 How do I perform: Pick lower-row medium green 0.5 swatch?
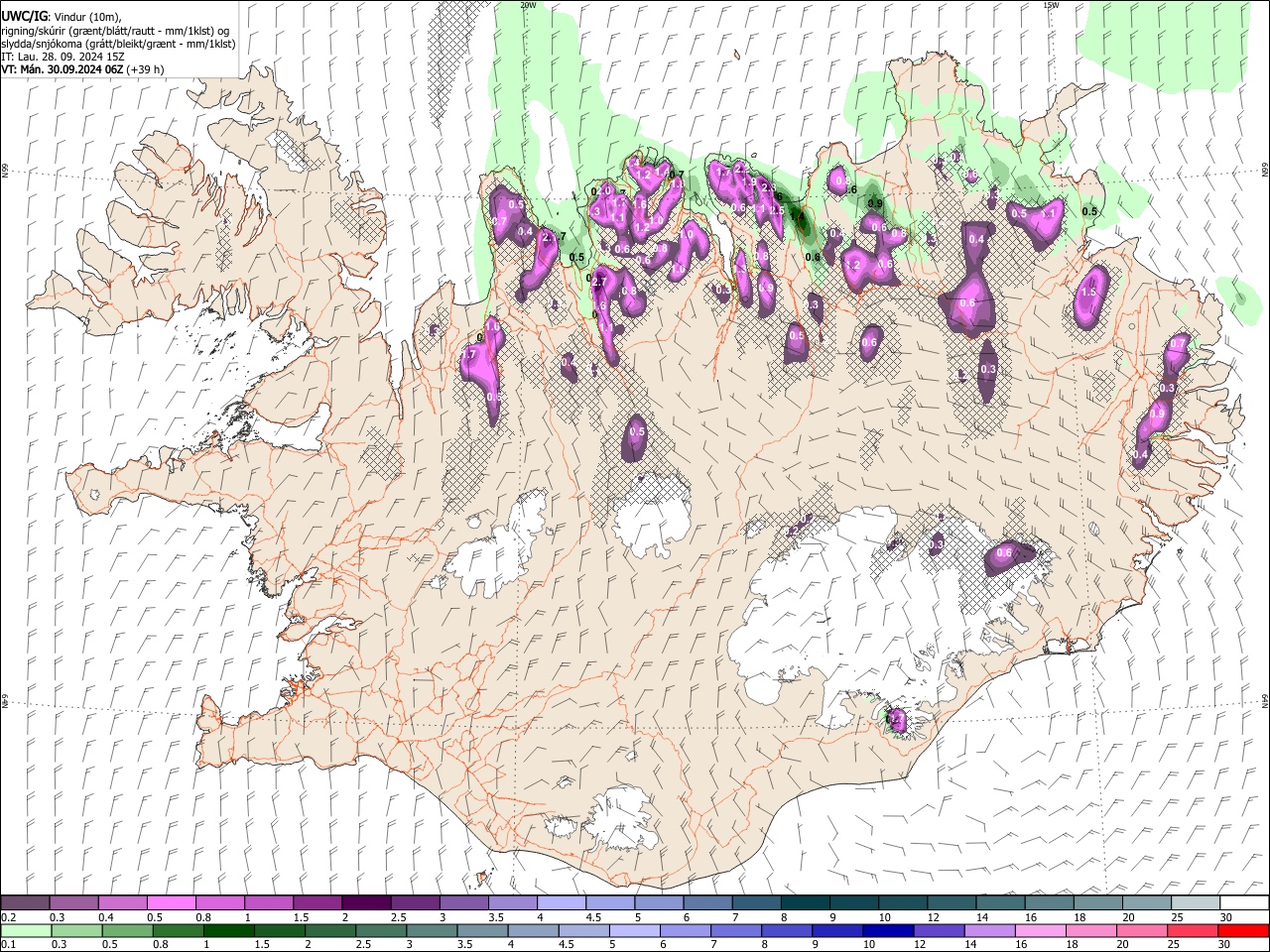pos(128,930)
